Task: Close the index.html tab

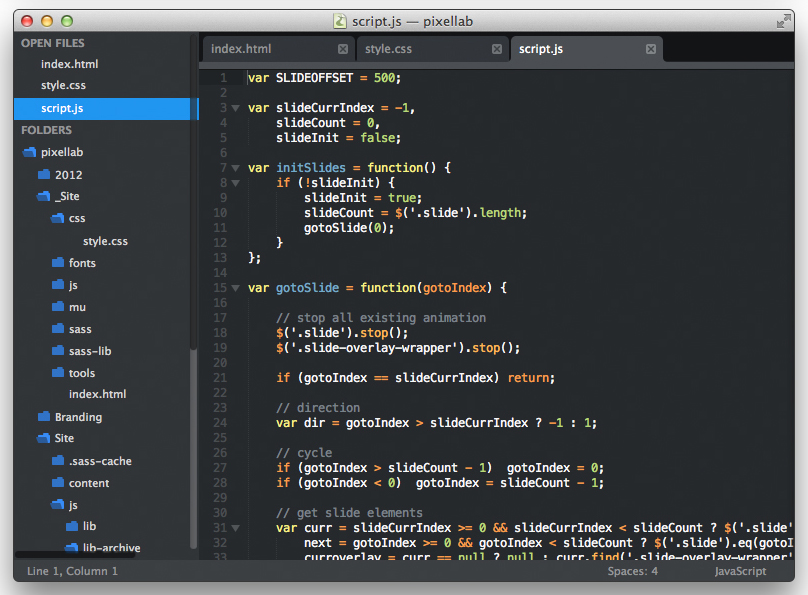Action: 343,49
